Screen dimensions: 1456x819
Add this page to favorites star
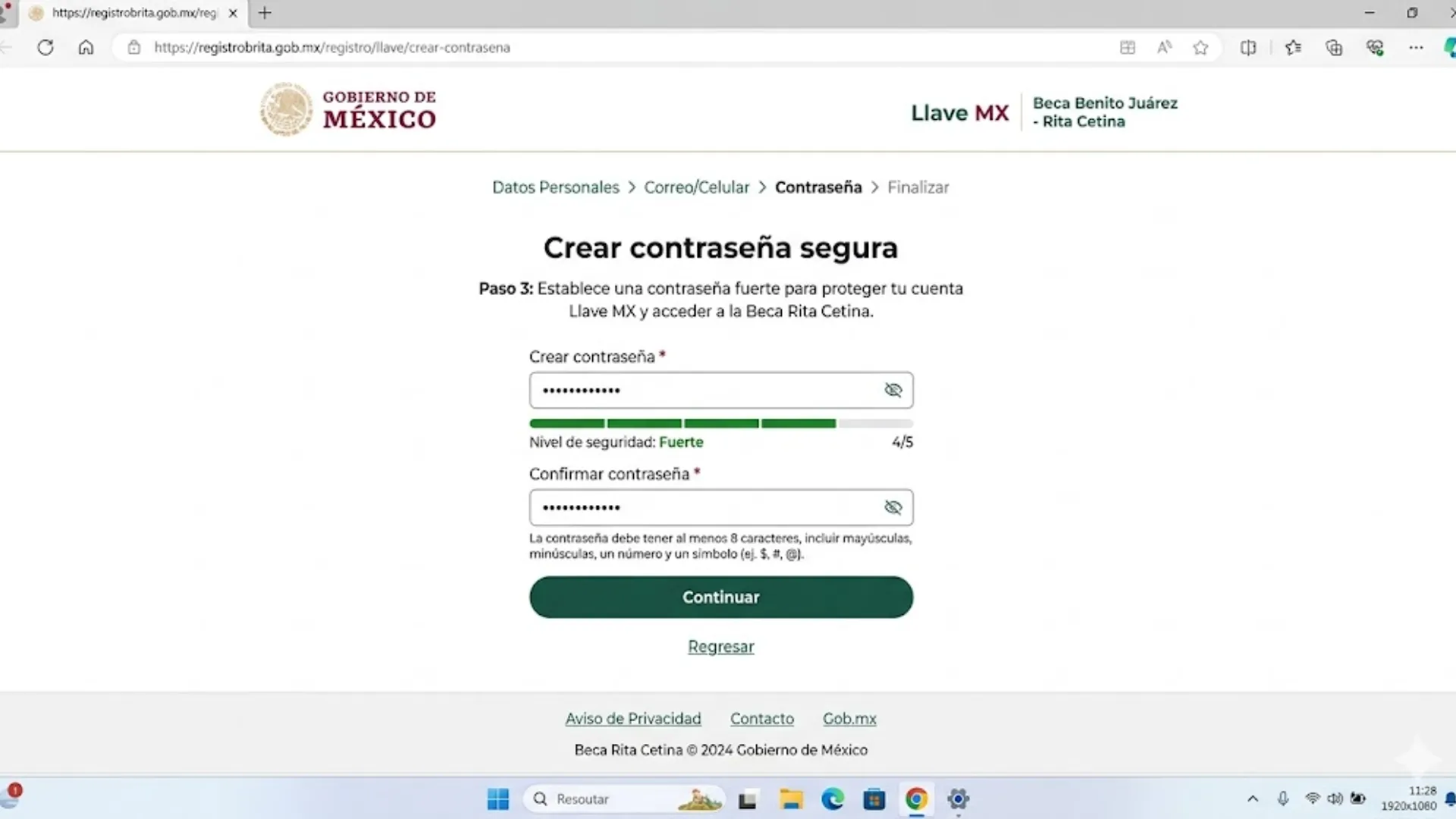[x=1200, y=48]
